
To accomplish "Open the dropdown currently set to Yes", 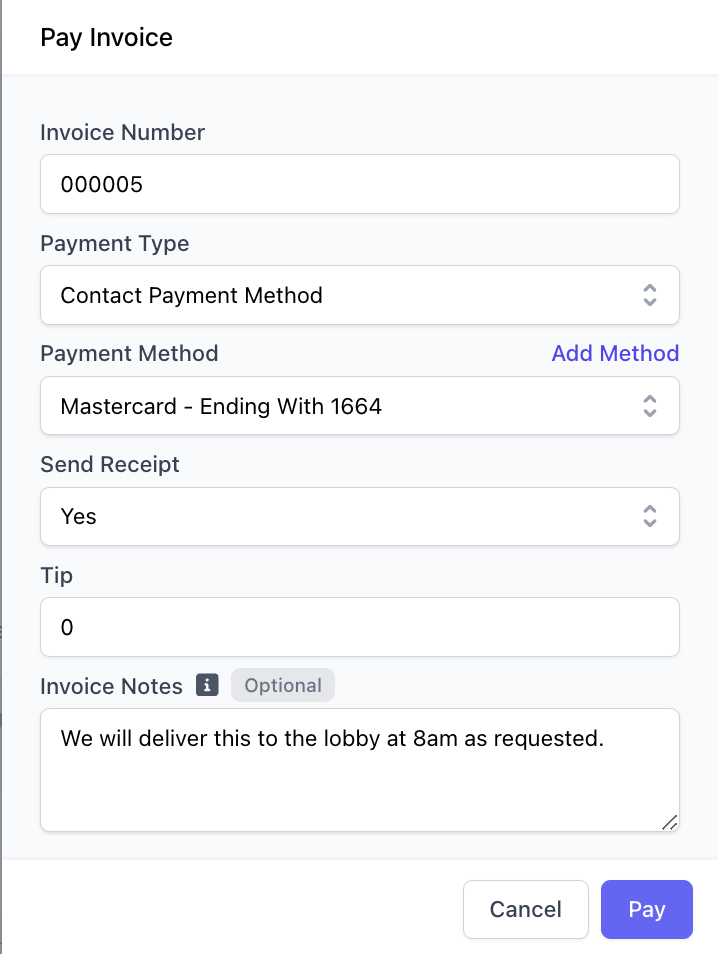I will tap(360, 517).
